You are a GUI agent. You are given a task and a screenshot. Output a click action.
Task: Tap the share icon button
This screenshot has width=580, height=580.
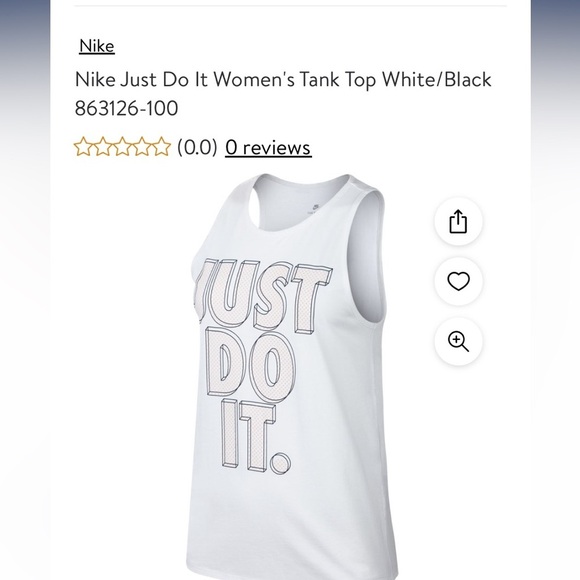pyautogui.click(x=458, y=221)
